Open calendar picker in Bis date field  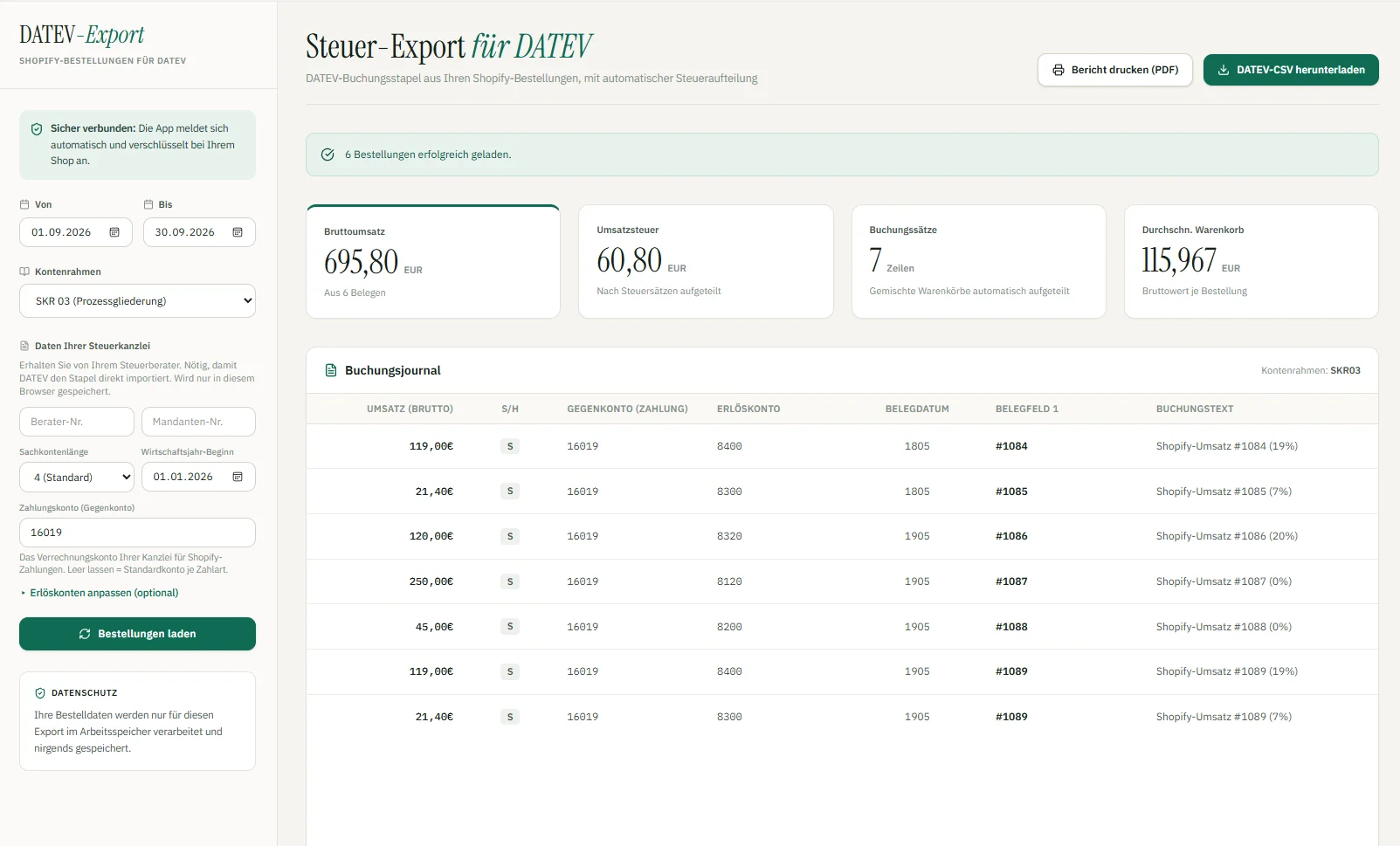(238, 232)
